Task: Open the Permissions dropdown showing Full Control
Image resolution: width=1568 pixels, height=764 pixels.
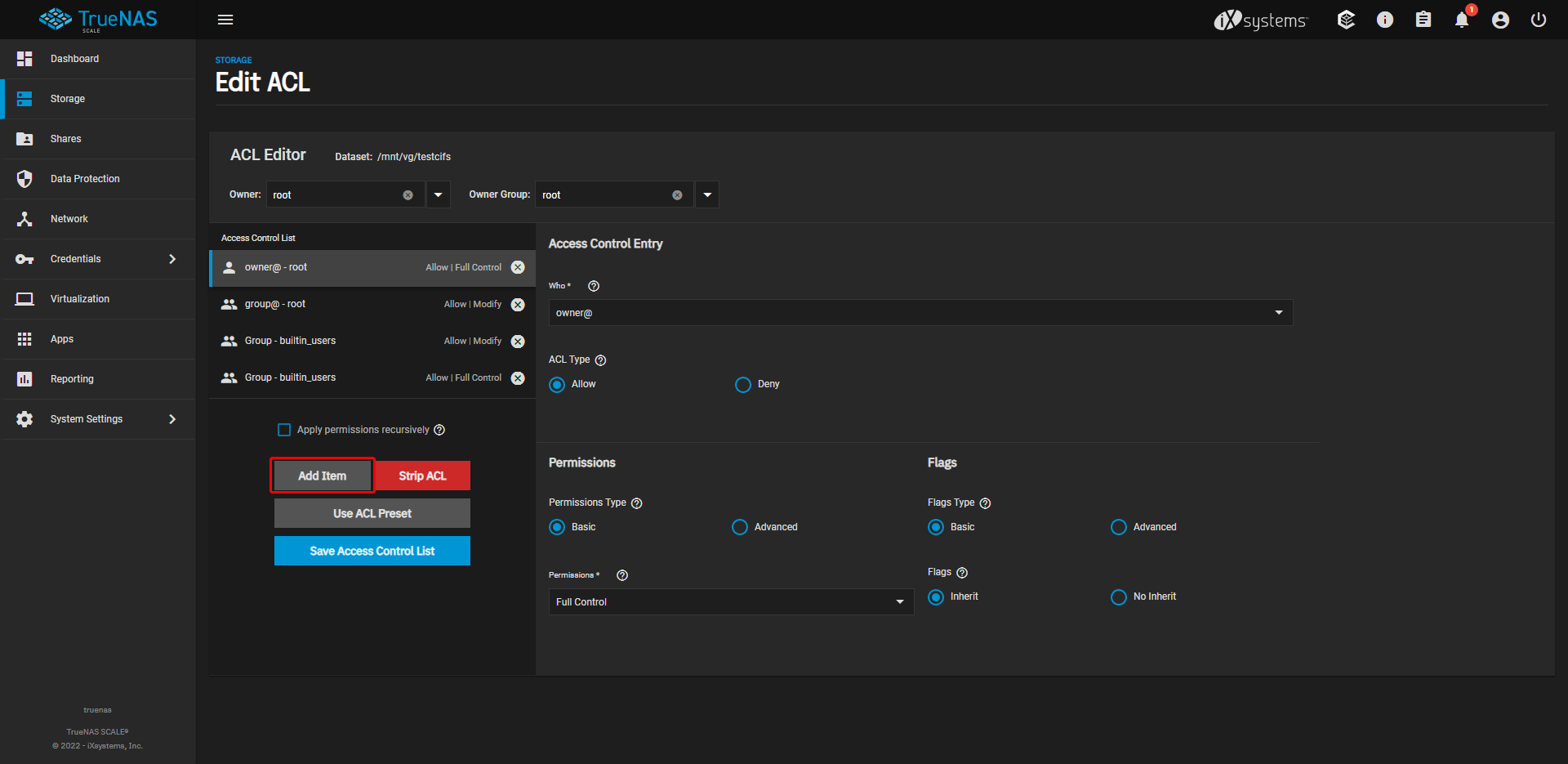Action: coord(731,602)
